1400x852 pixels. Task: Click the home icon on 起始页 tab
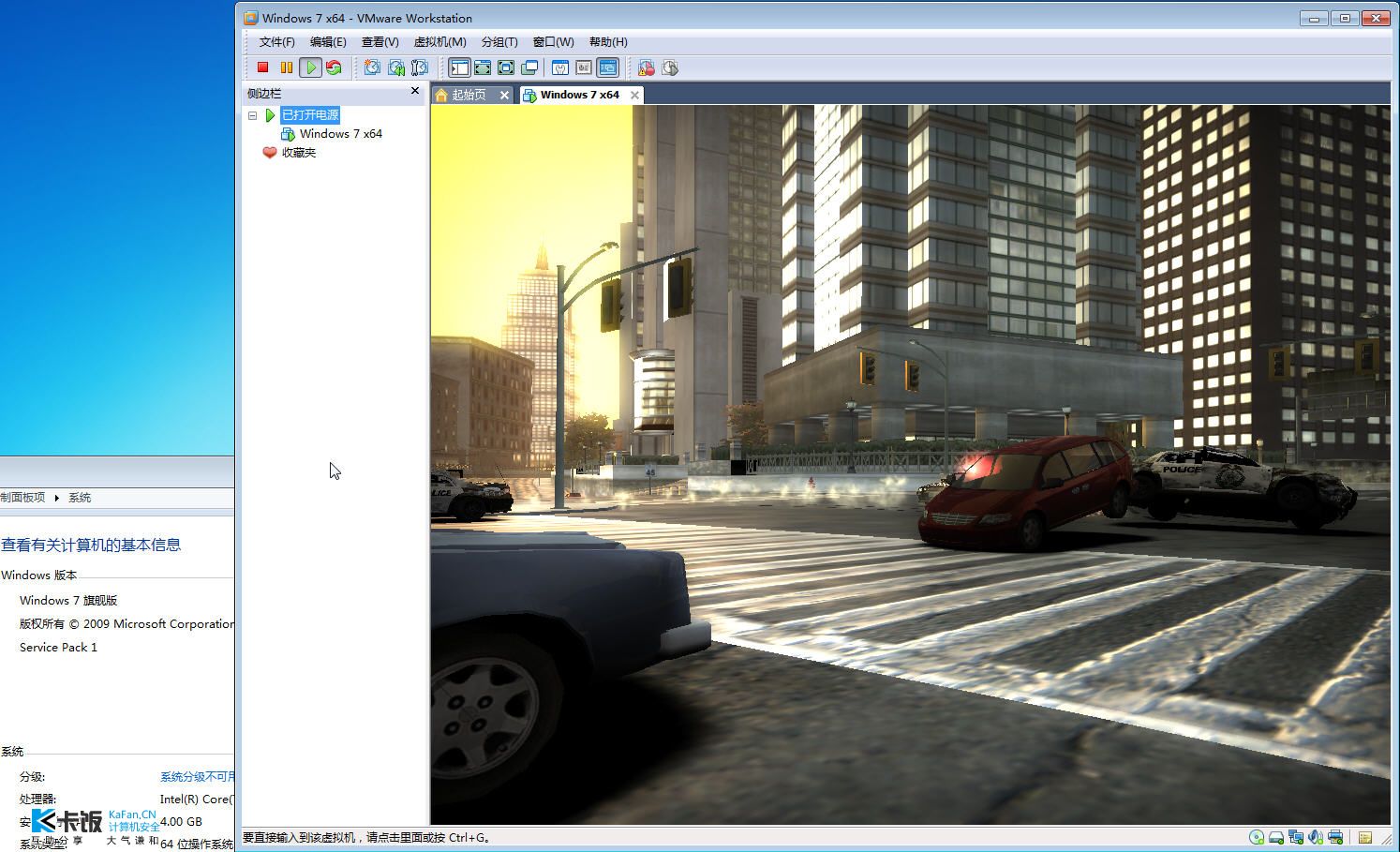[x=441, y=95]
